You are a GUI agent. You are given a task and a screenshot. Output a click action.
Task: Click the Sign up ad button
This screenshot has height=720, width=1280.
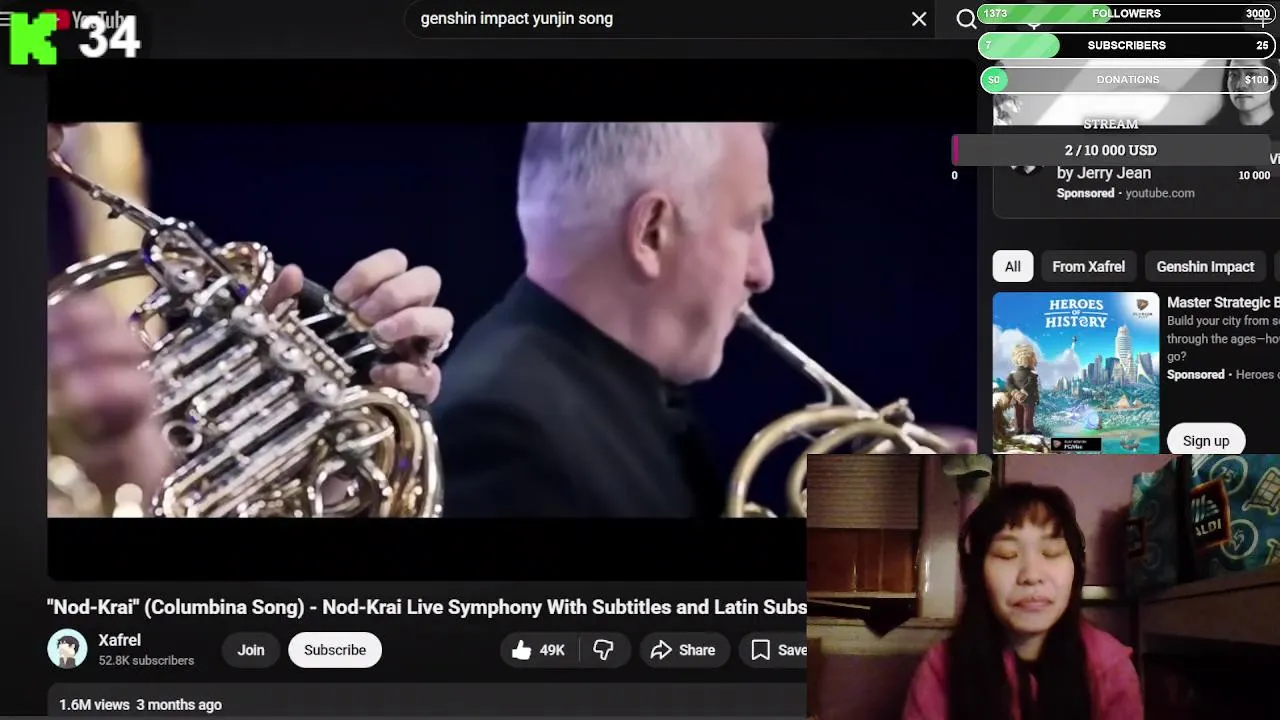tap(1206, 441)
